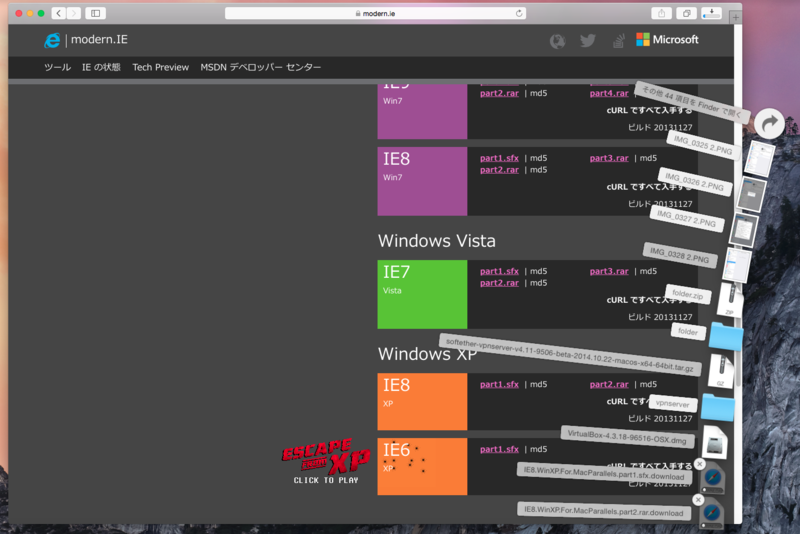Select the green IE7 Vista tile
This screenshot has width=800, height=534.
422,294
